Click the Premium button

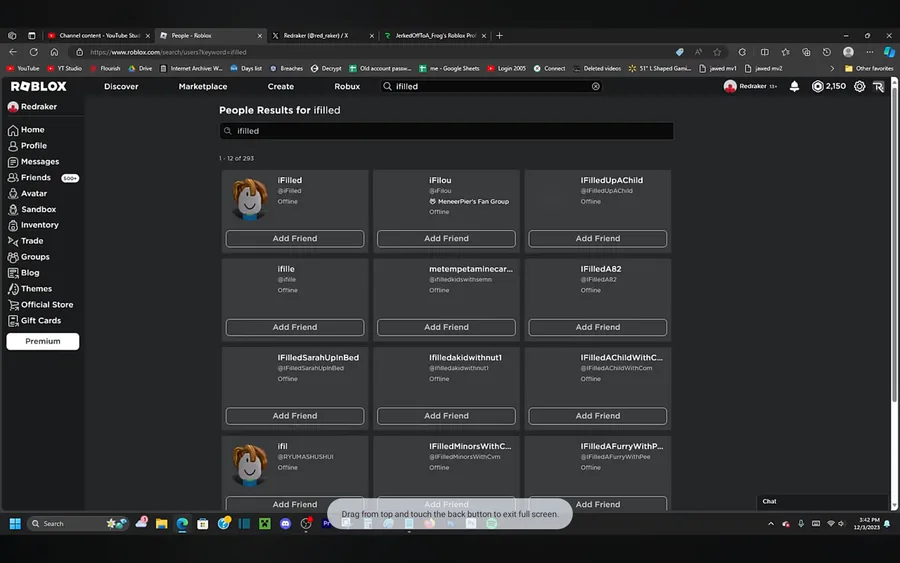42,341
